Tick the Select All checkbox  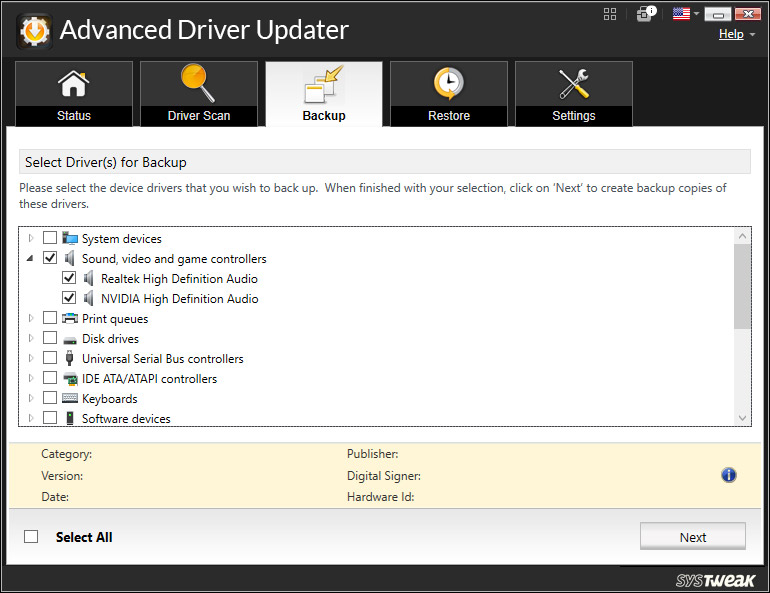coord(31,537)
